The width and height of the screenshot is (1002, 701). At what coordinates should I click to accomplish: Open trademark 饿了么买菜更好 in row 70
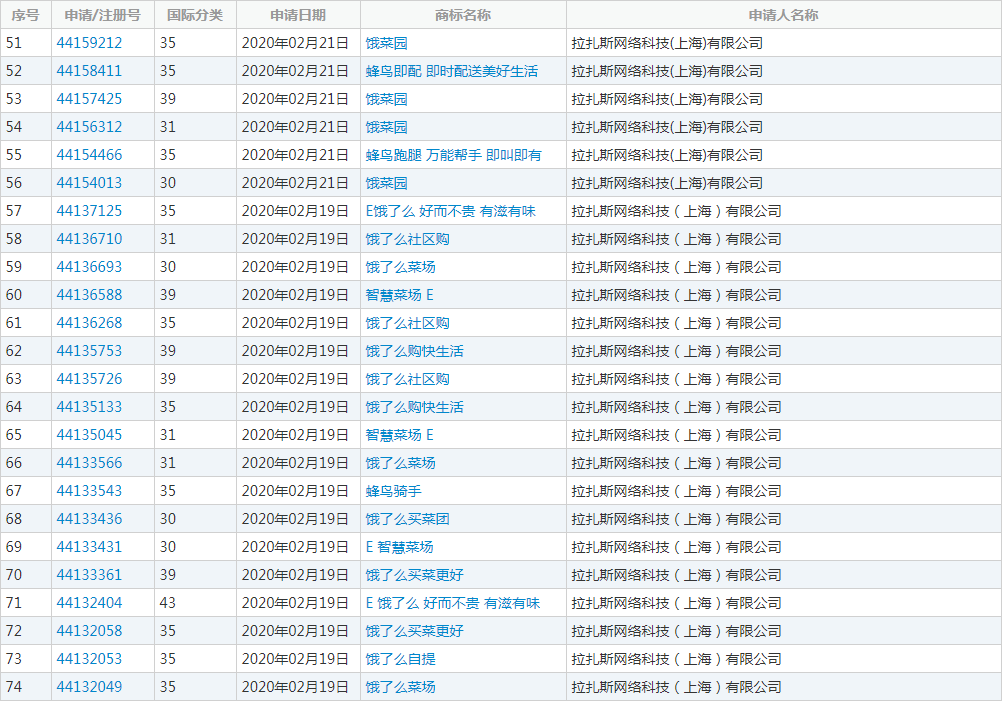coord(414,575)
